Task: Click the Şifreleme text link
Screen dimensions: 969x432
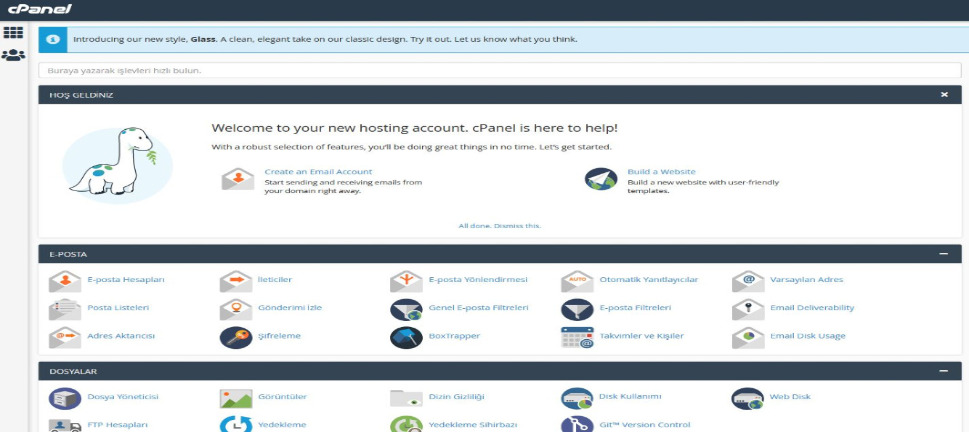Action: tap(279, 336)
